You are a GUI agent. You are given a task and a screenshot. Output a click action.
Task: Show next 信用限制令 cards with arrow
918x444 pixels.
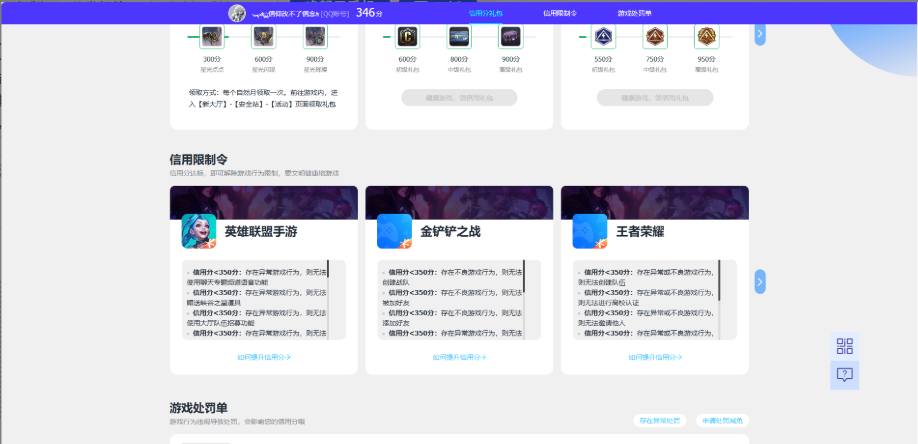(x=760, y=281)
